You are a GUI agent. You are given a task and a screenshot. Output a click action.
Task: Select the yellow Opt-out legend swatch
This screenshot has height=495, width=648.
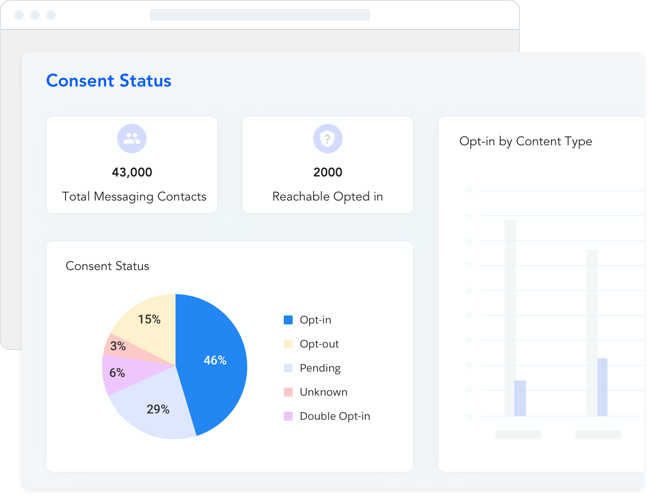(x=288, y=344)
